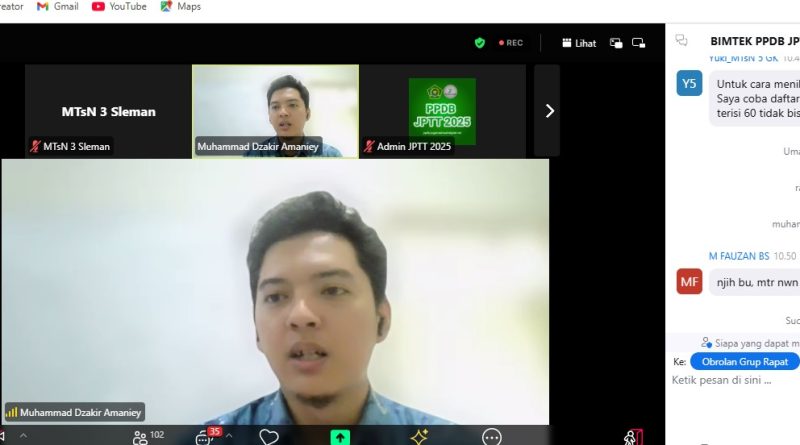
Task: Select the MTsN 3 Sleman video tile
Action: [106, 111]
